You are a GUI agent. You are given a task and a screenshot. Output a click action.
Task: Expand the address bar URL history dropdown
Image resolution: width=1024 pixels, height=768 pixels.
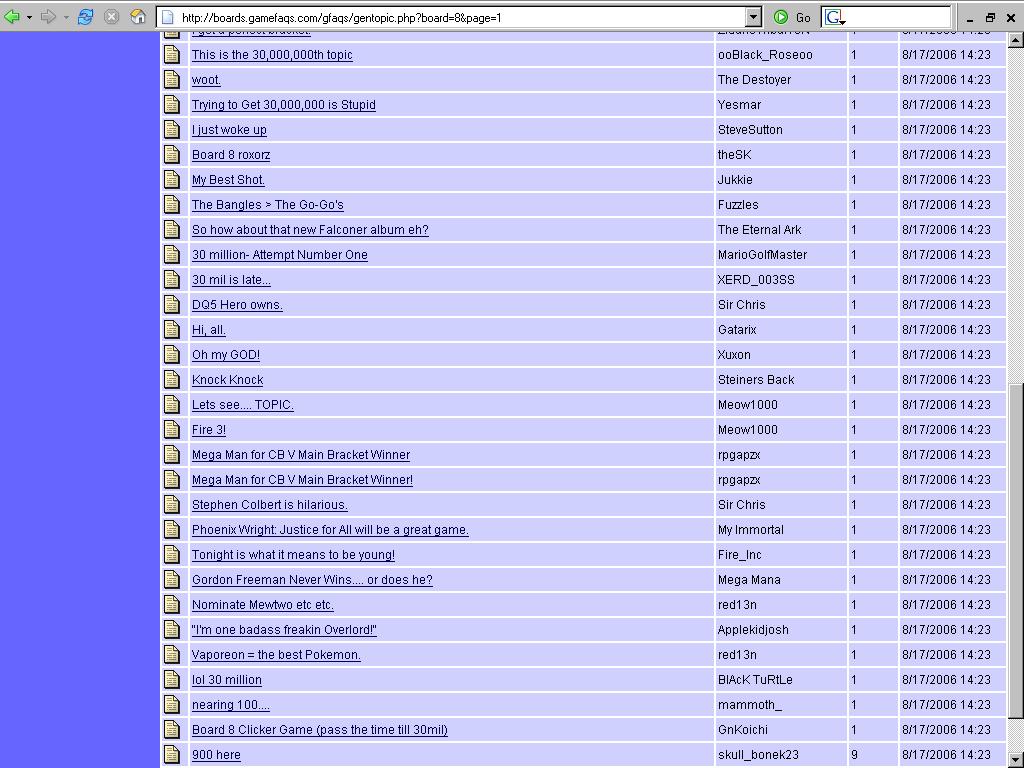(x=754, y=17)
